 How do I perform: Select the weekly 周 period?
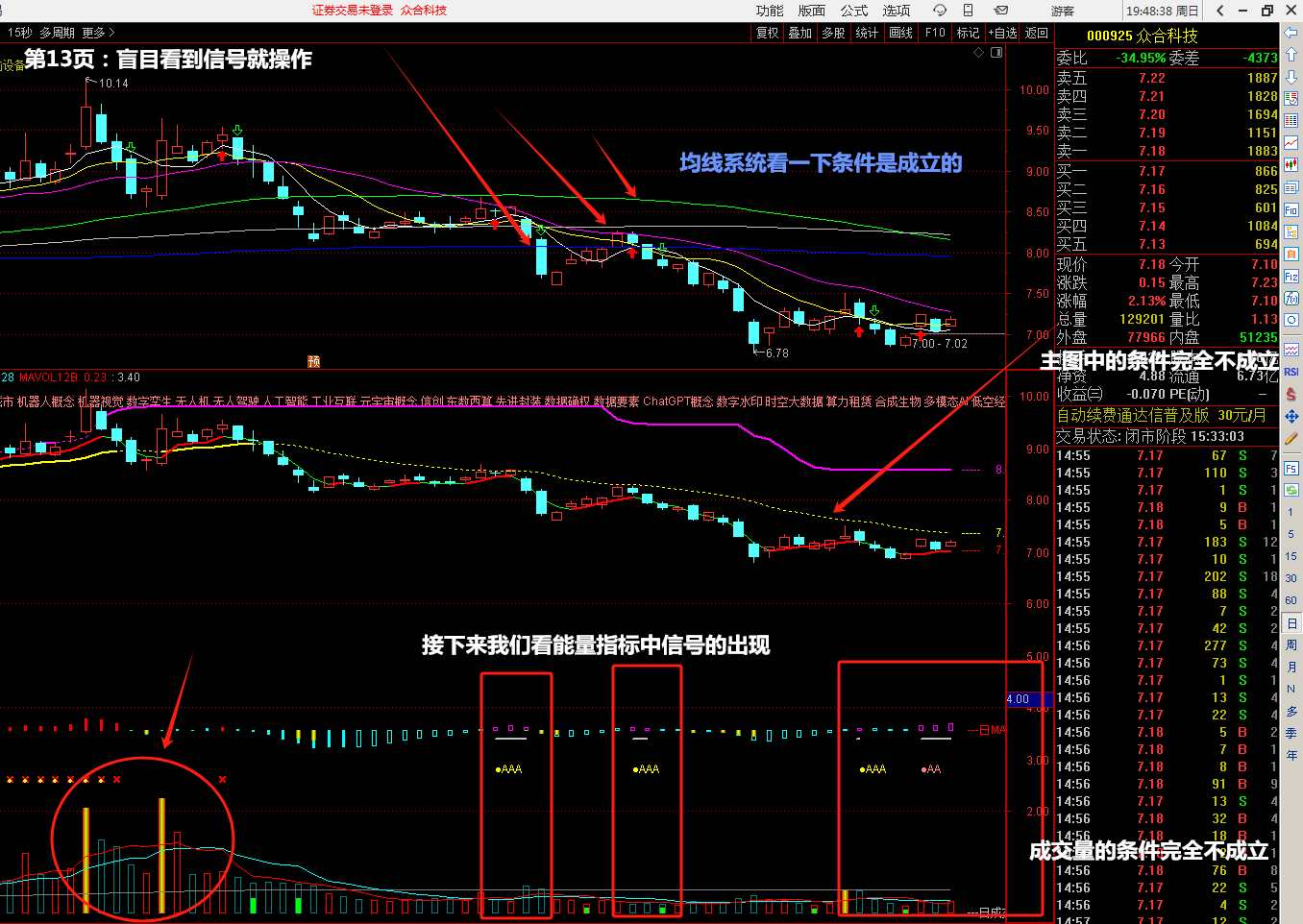[1291, 645]
